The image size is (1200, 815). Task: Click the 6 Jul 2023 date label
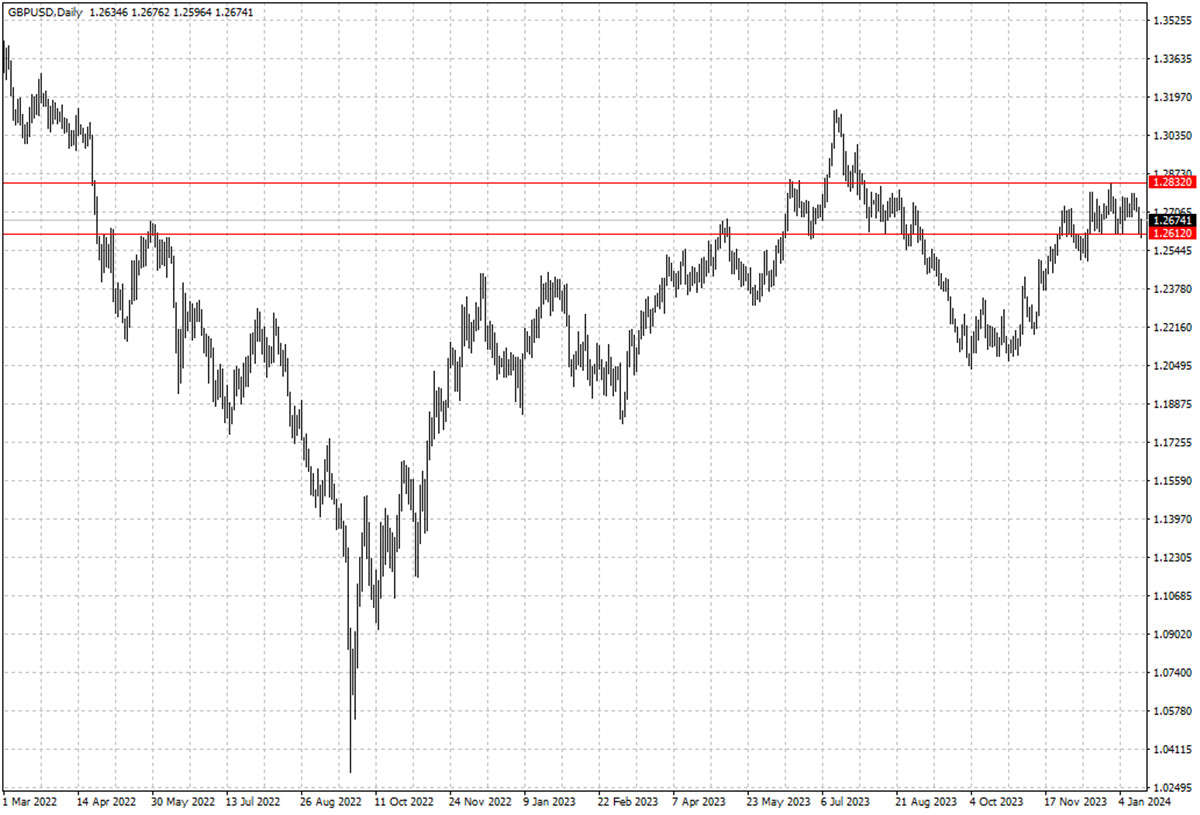click(848, 802)
